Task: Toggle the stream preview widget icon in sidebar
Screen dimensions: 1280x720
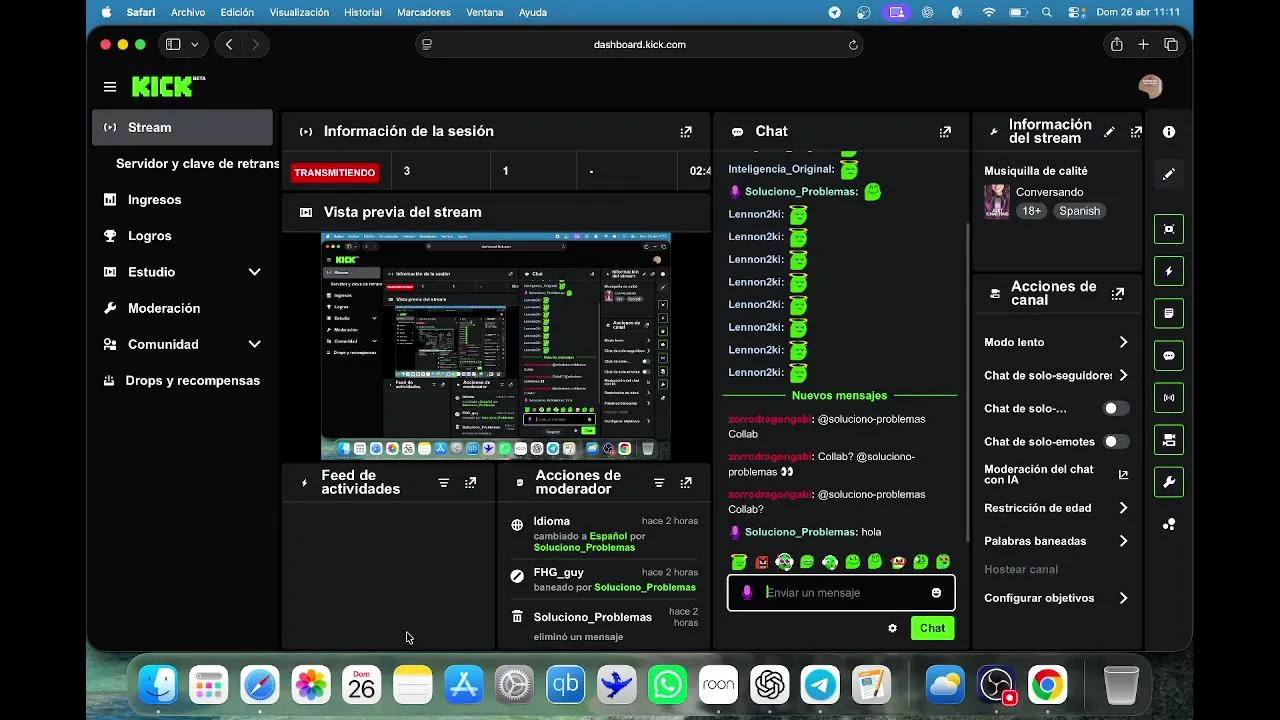Action: coord(1169,229)
